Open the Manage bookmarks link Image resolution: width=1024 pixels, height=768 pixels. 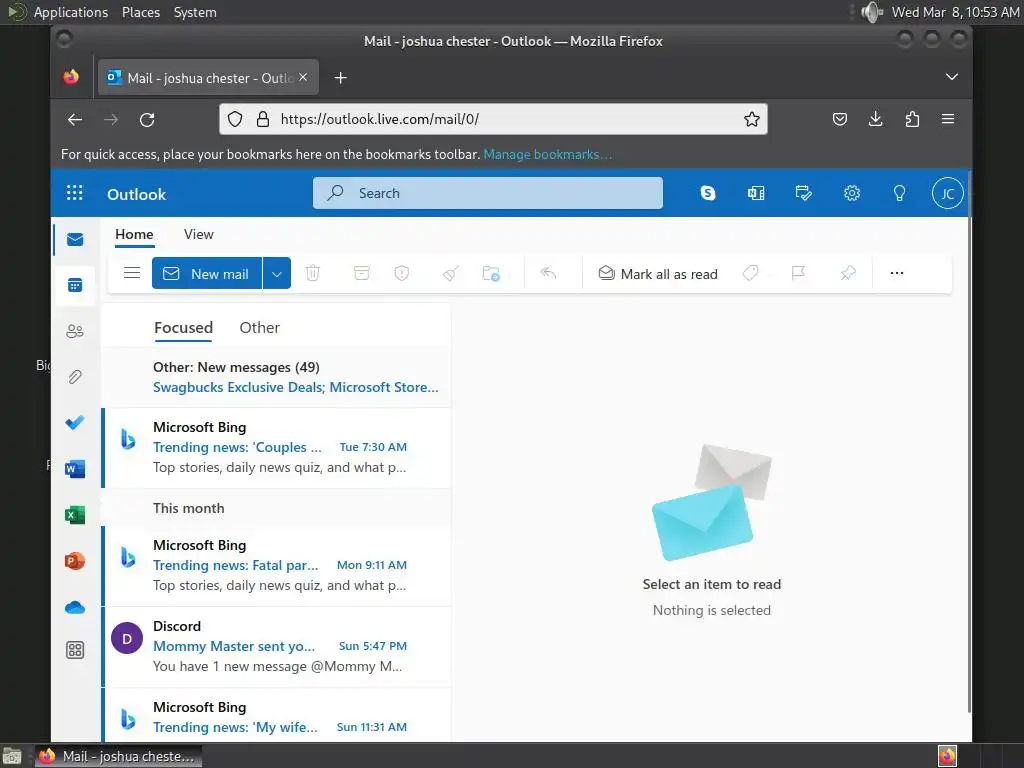tap(547, 154)
